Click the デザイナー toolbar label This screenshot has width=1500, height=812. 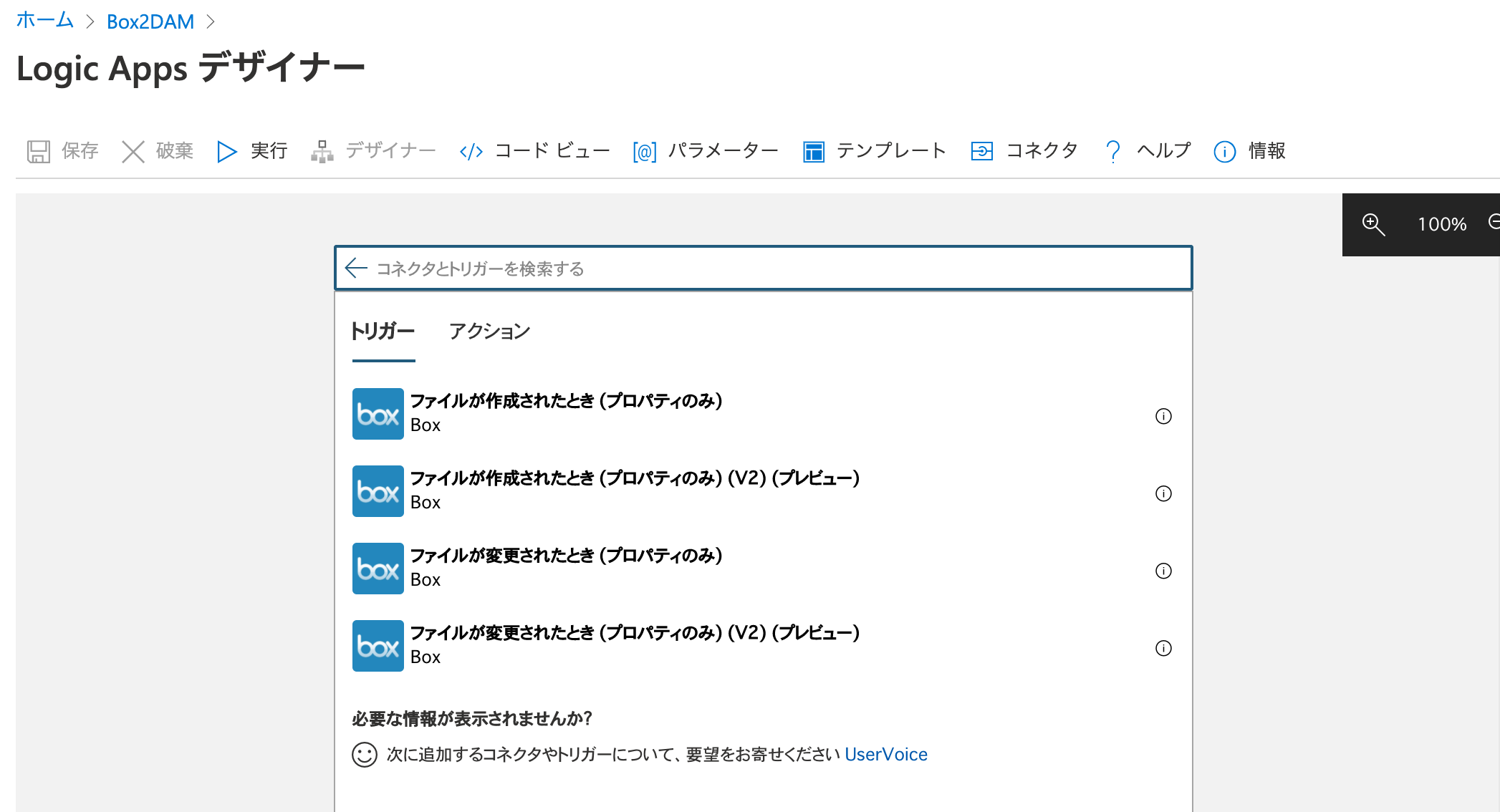coord(391,150)
